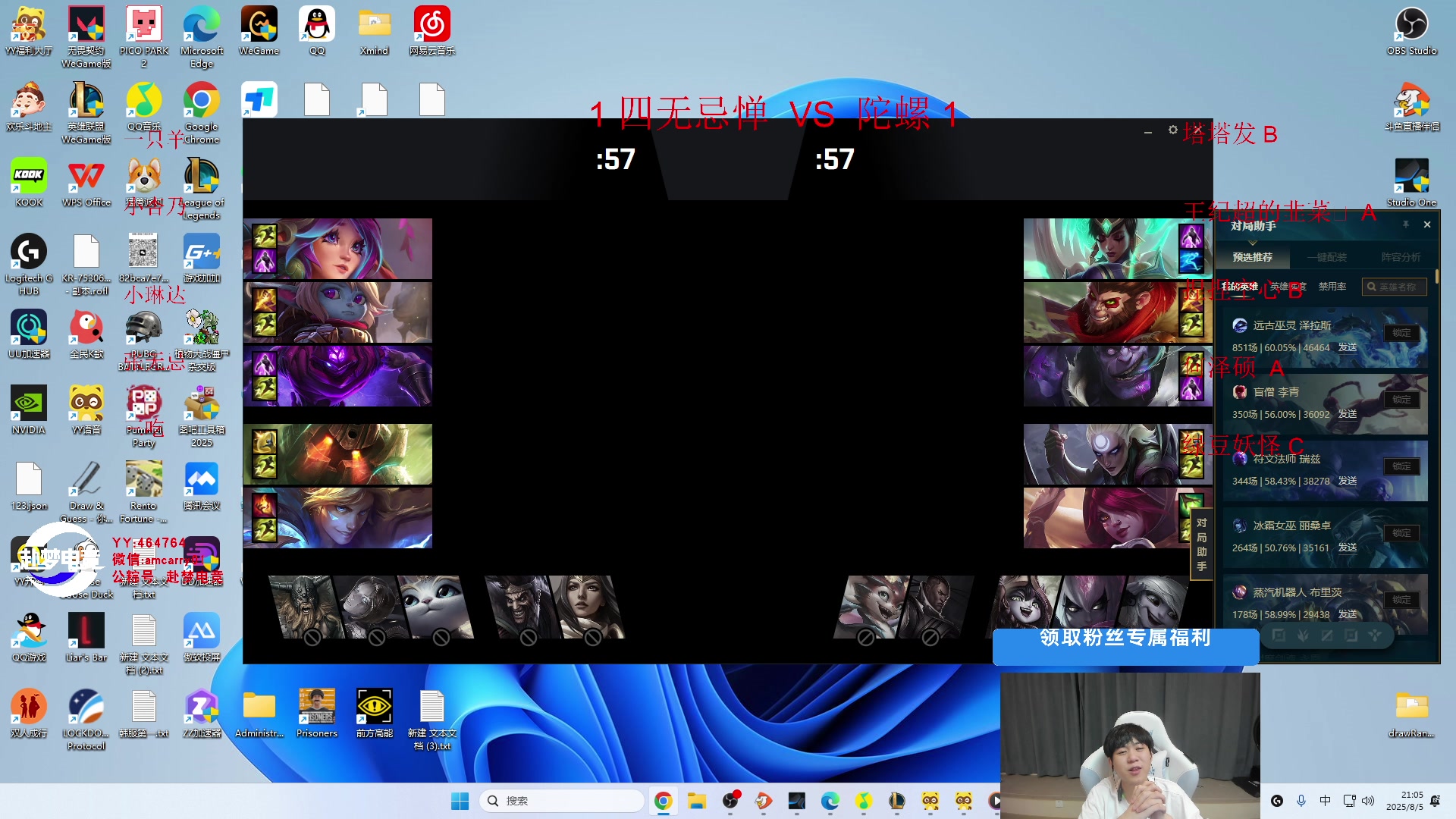Click 锁定 for 蒸汽机器人 布里茨
Image resolution: width=1456 pixels, height=819 pixels.
pyautogui.click(x=1401, y=600)
